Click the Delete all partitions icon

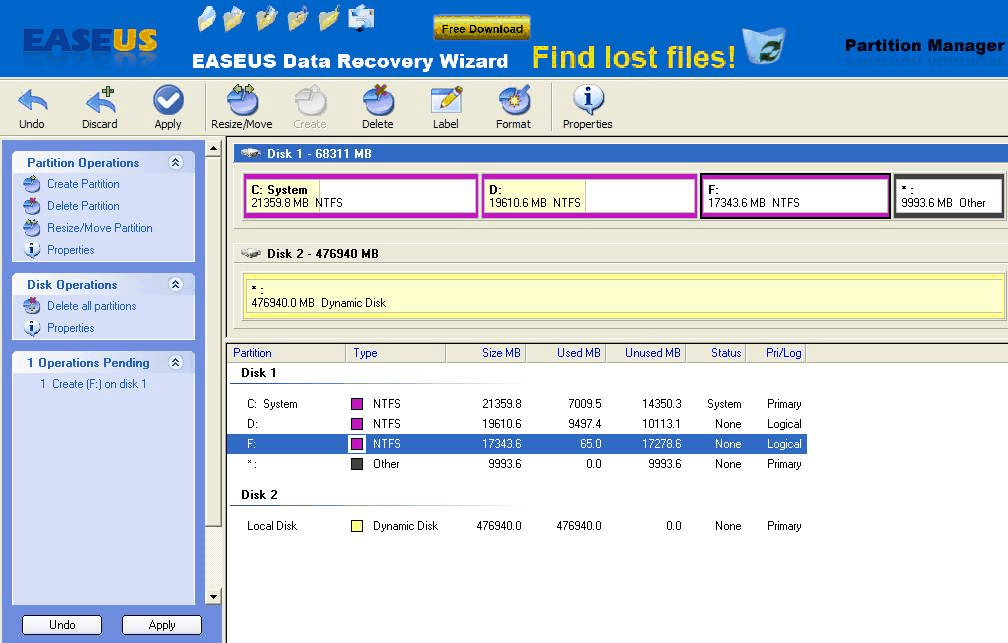pos(32,306)
